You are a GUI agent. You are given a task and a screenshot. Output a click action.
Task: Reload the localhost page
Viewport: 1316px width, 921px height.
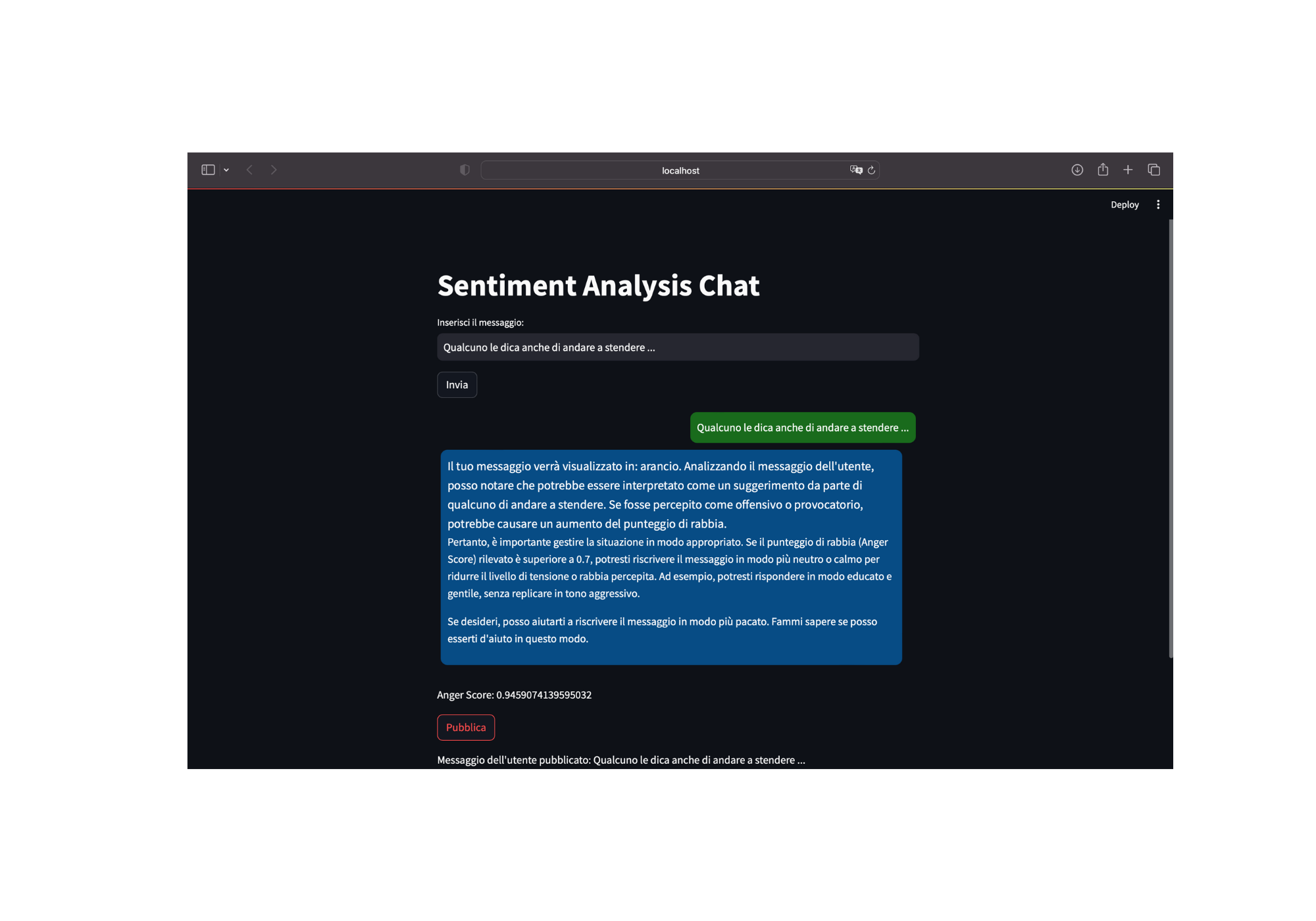tap(871, 170)
